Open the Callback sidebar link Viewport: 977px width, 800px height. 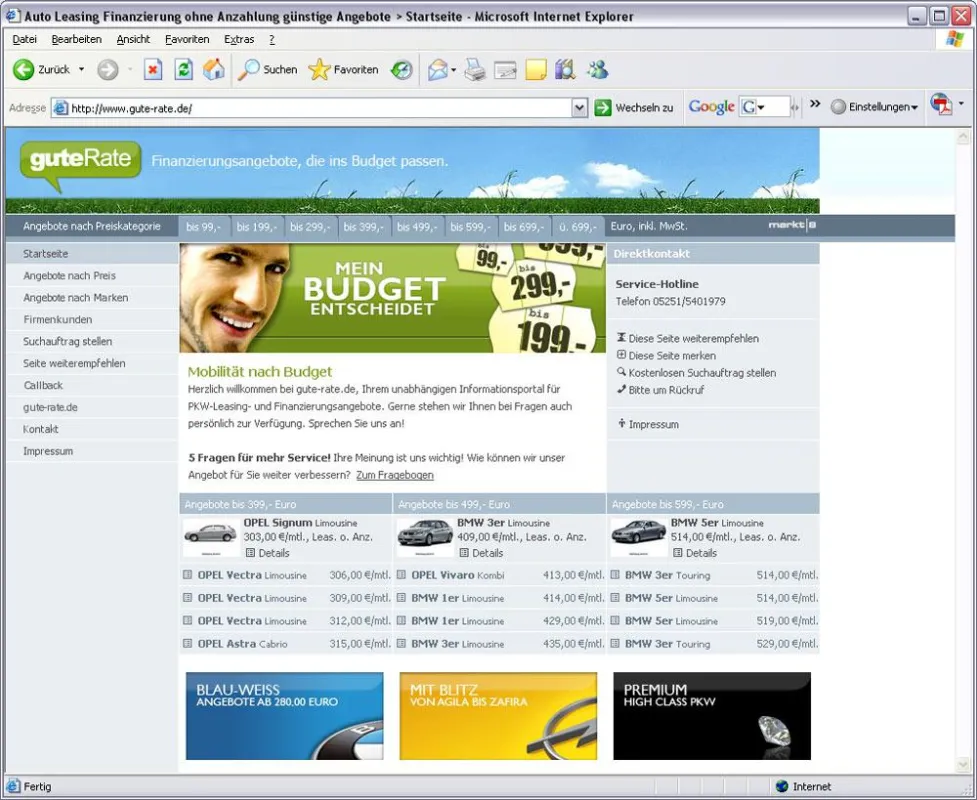[43, 385]
